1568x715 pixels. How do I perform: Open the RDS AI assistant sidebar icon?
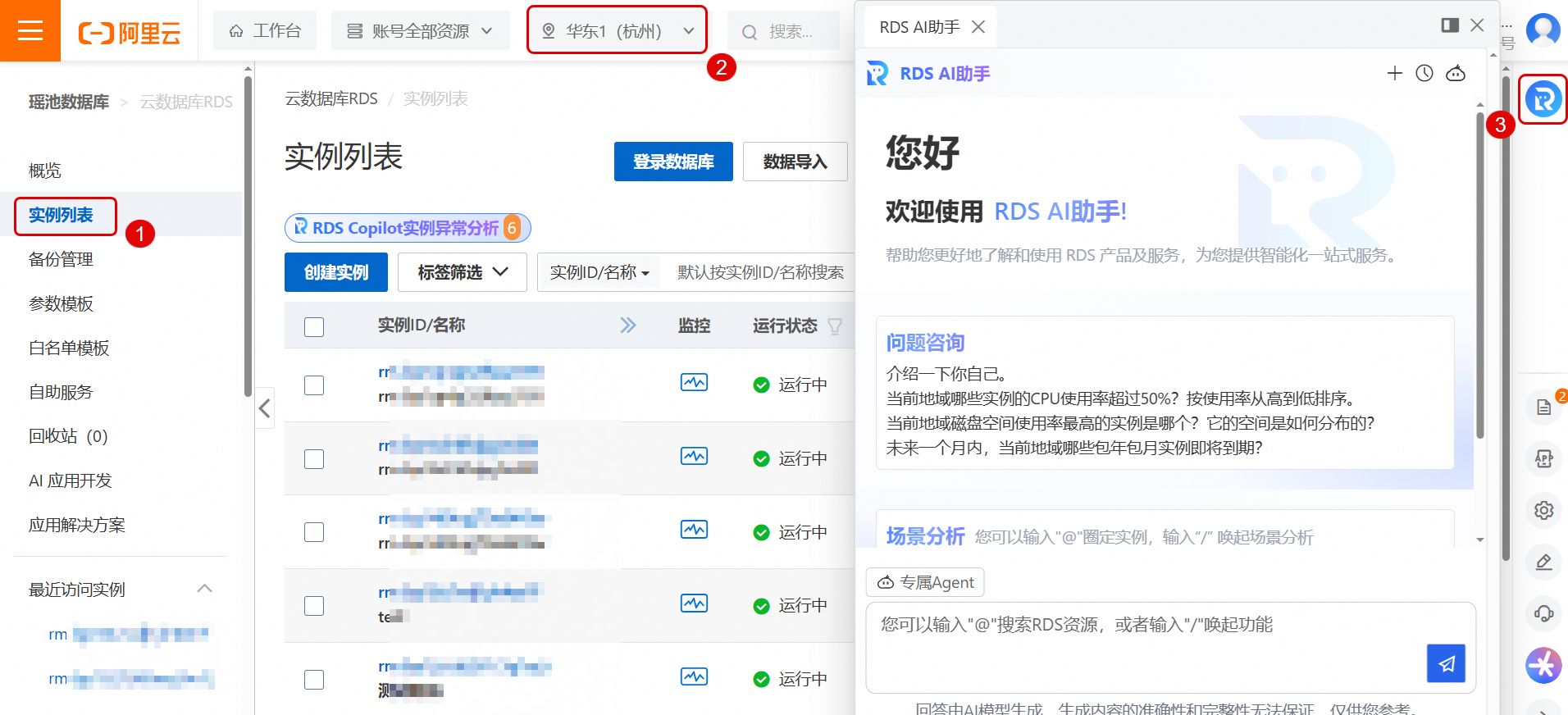[1543, 100]
